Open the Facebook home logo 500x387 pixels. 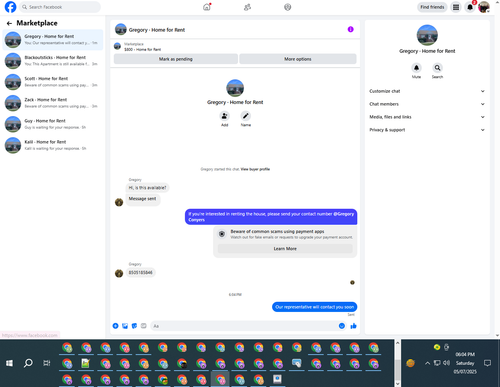(10, 7)
